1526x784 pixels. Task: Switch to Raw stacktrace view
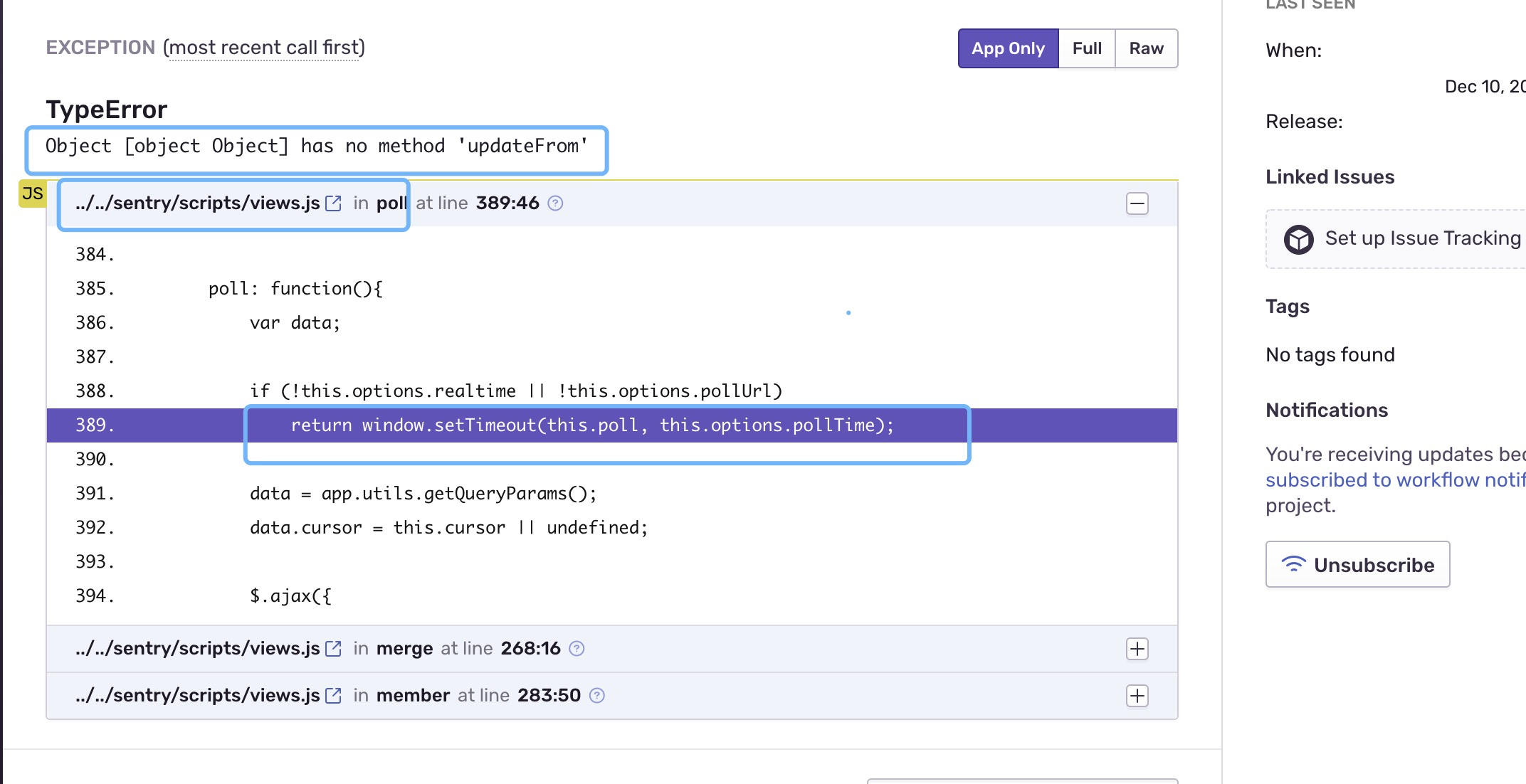(x=1146, y=48)
